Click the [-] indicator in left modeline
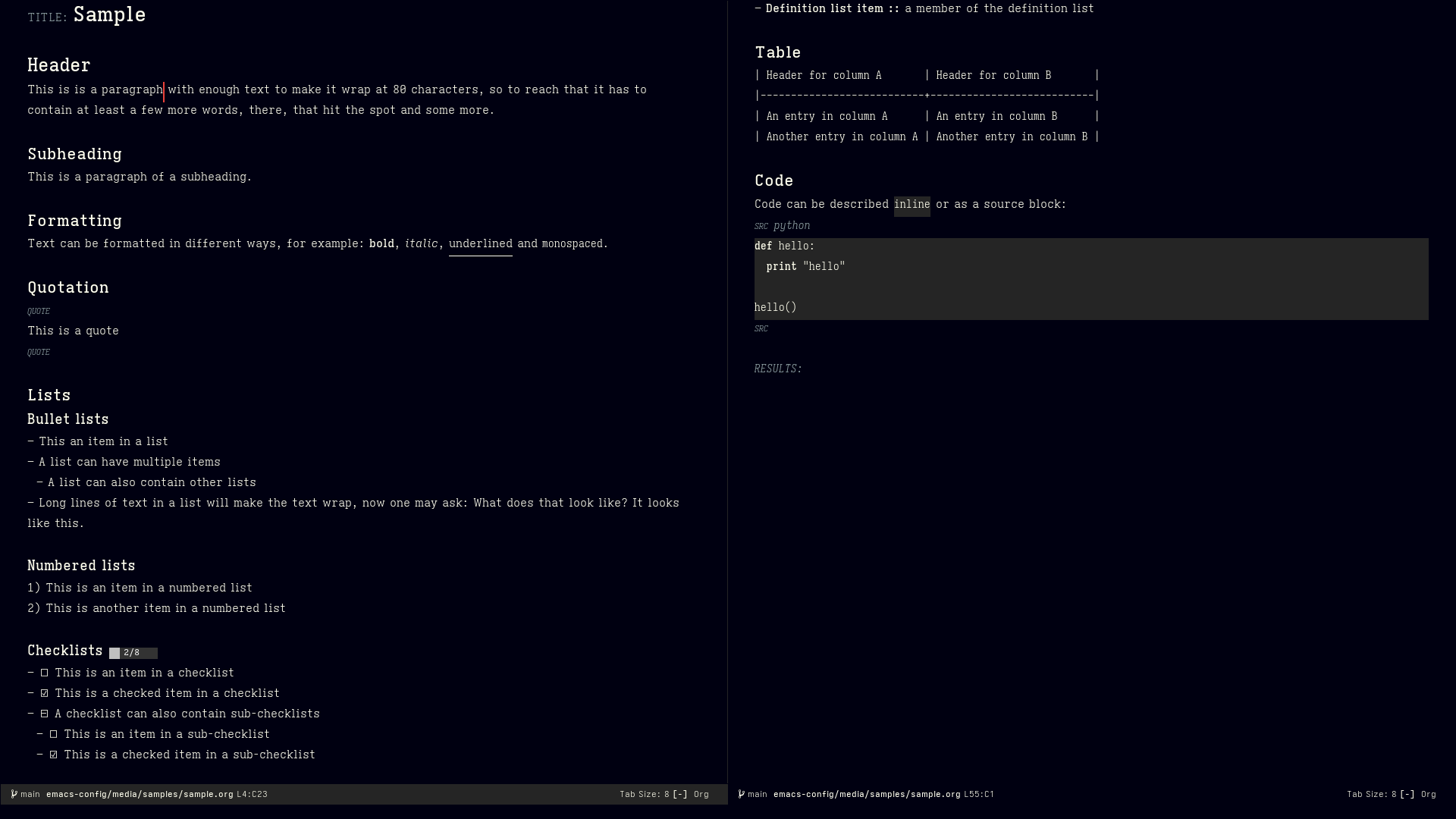The height and width of the screenshot is (819, 1456). click(x=679, y=794)
